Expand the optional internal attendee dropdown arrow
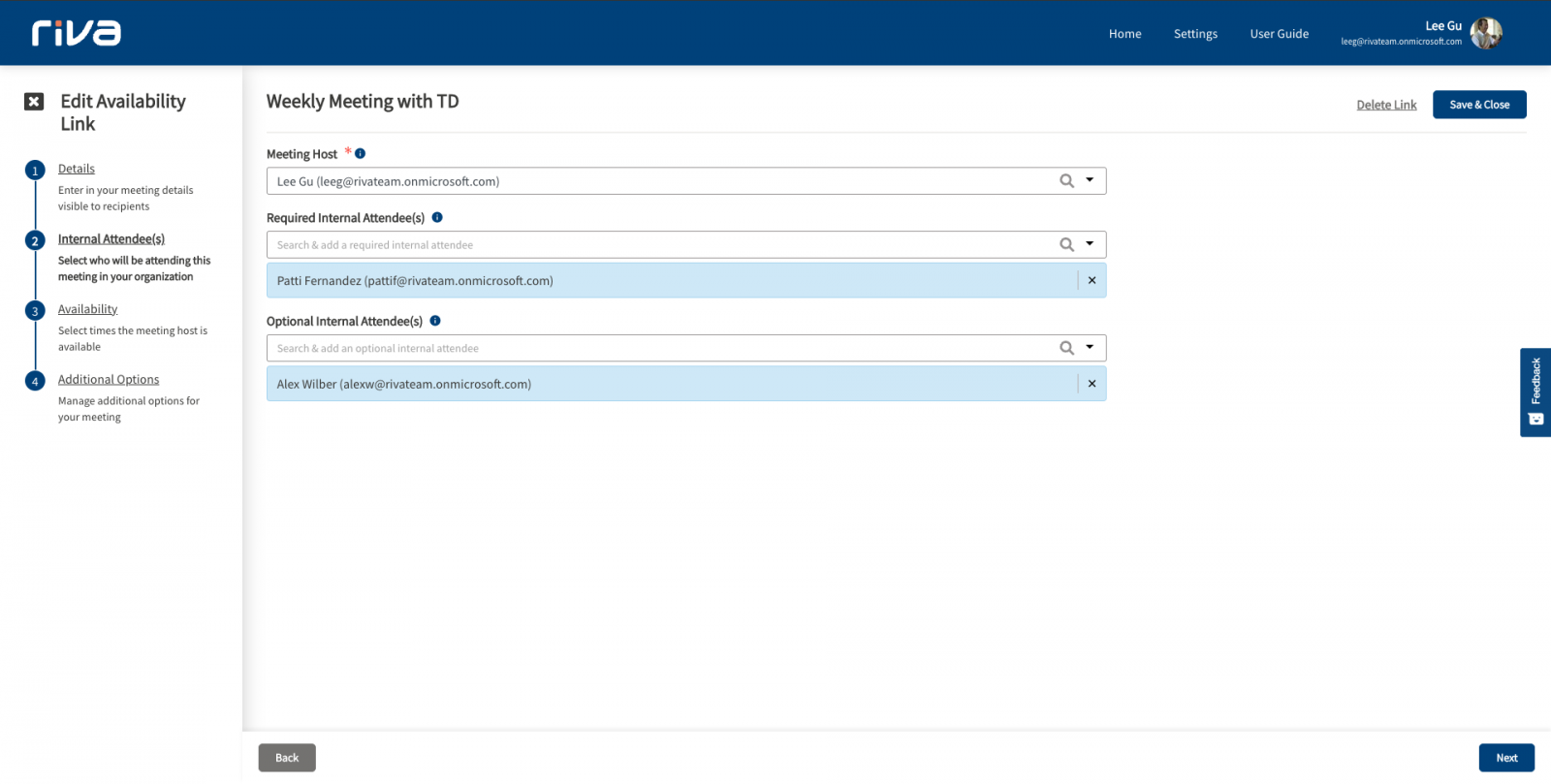Viewport: 1551px width, 784px height. pyautogui.click(x=1090, y=347)
